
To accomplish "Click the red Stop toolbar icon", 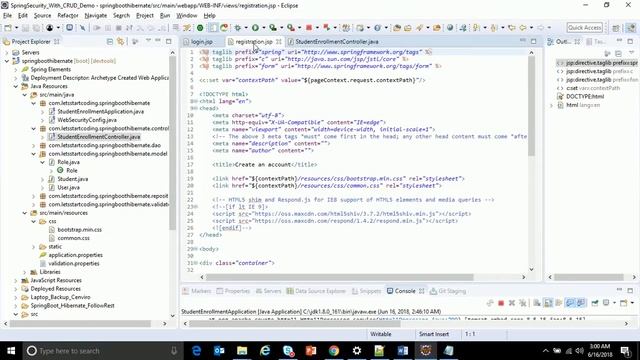I will [309, 28].
